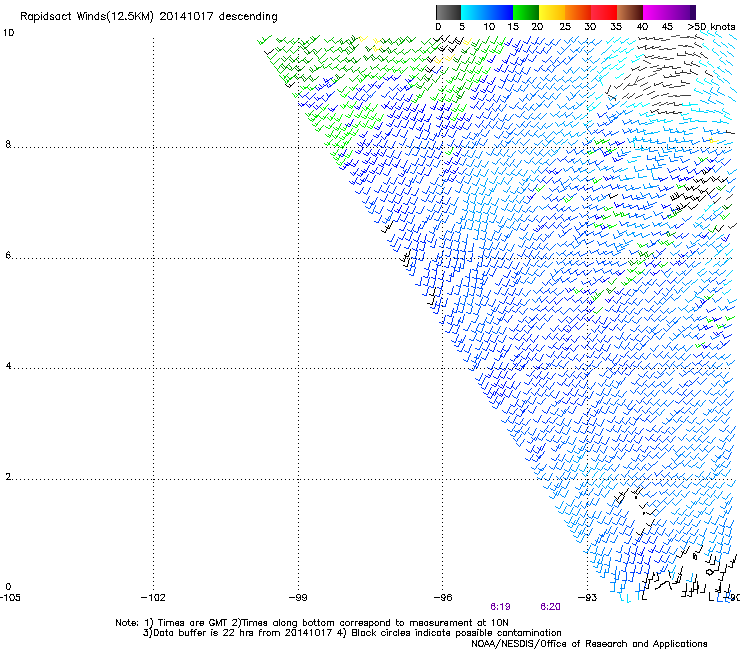Viewport: 740px width, 650px height.
Task: Select the '35' label under the color bar
Action: 616,27
